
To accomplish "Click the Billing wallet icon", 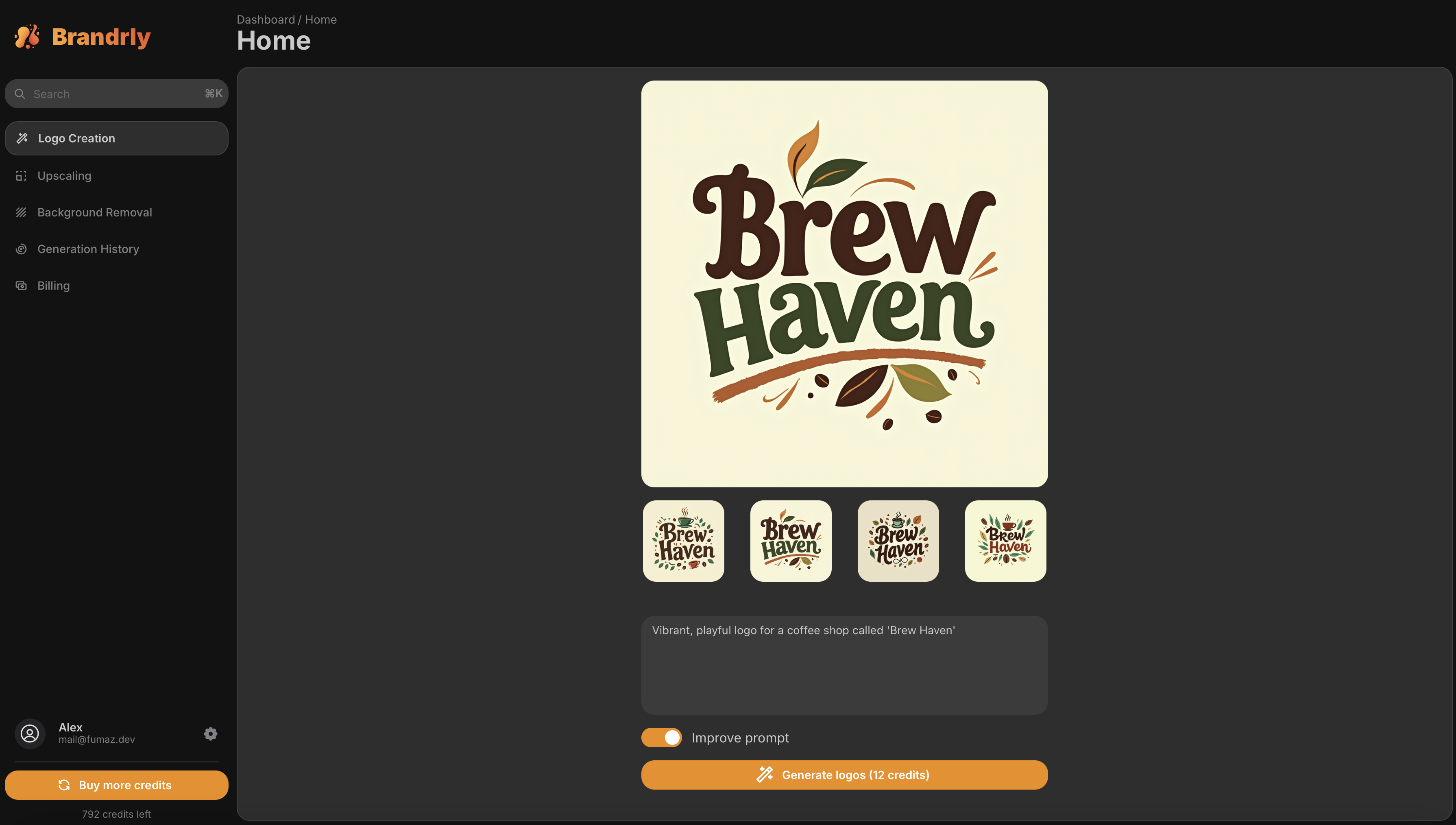I will pos(22,286).
